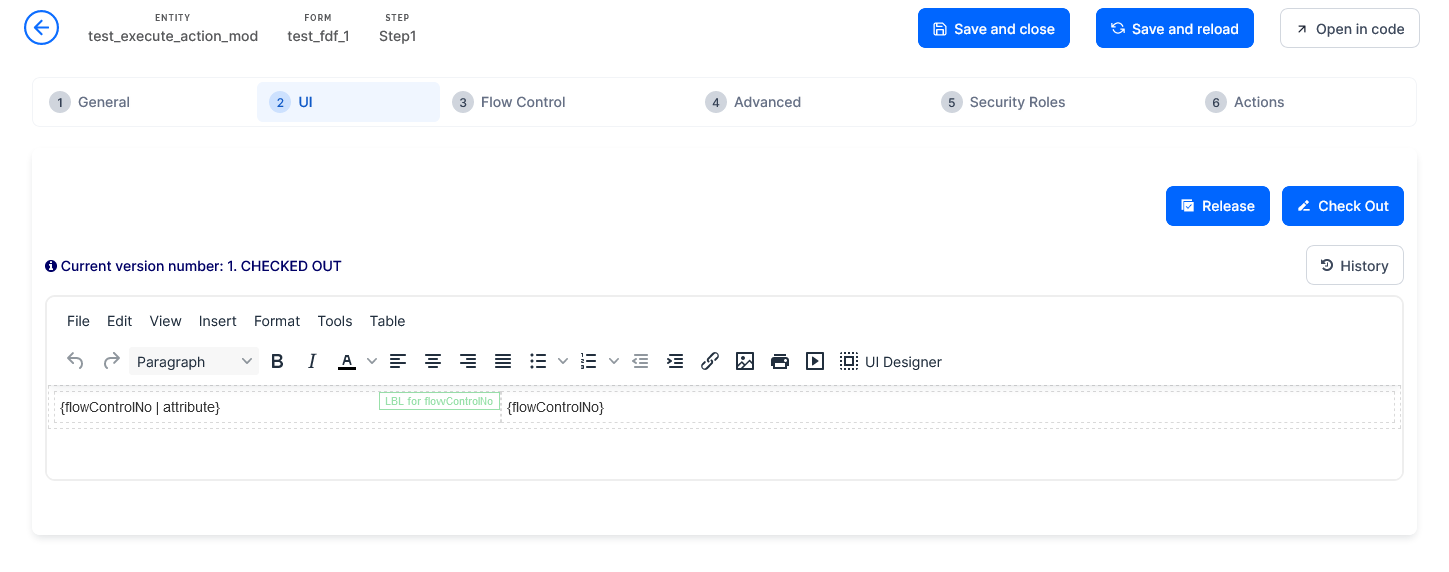Open the Insert menu
This screenshot has height=572, width=1449.
tap(217, 321)
